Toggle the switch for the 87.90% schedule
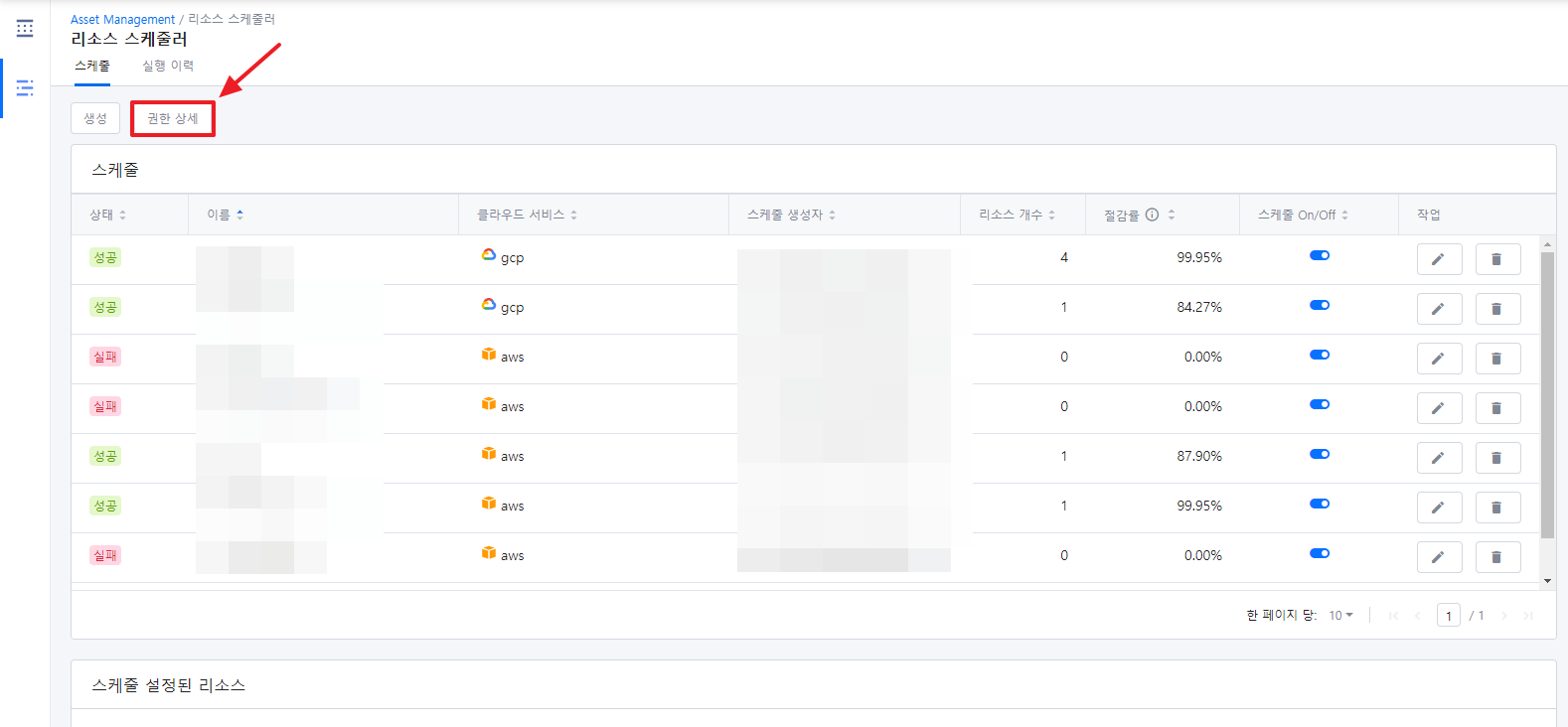Viewport: 1568px width, 727px height. [x=1319, y=454]
